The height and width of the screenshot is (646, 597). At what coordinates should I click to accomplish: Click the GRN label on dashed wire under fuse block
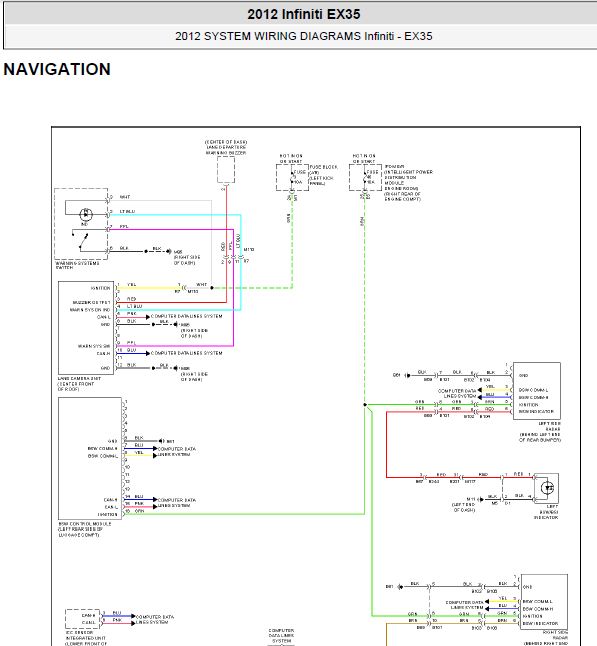(x=288, y=218)
